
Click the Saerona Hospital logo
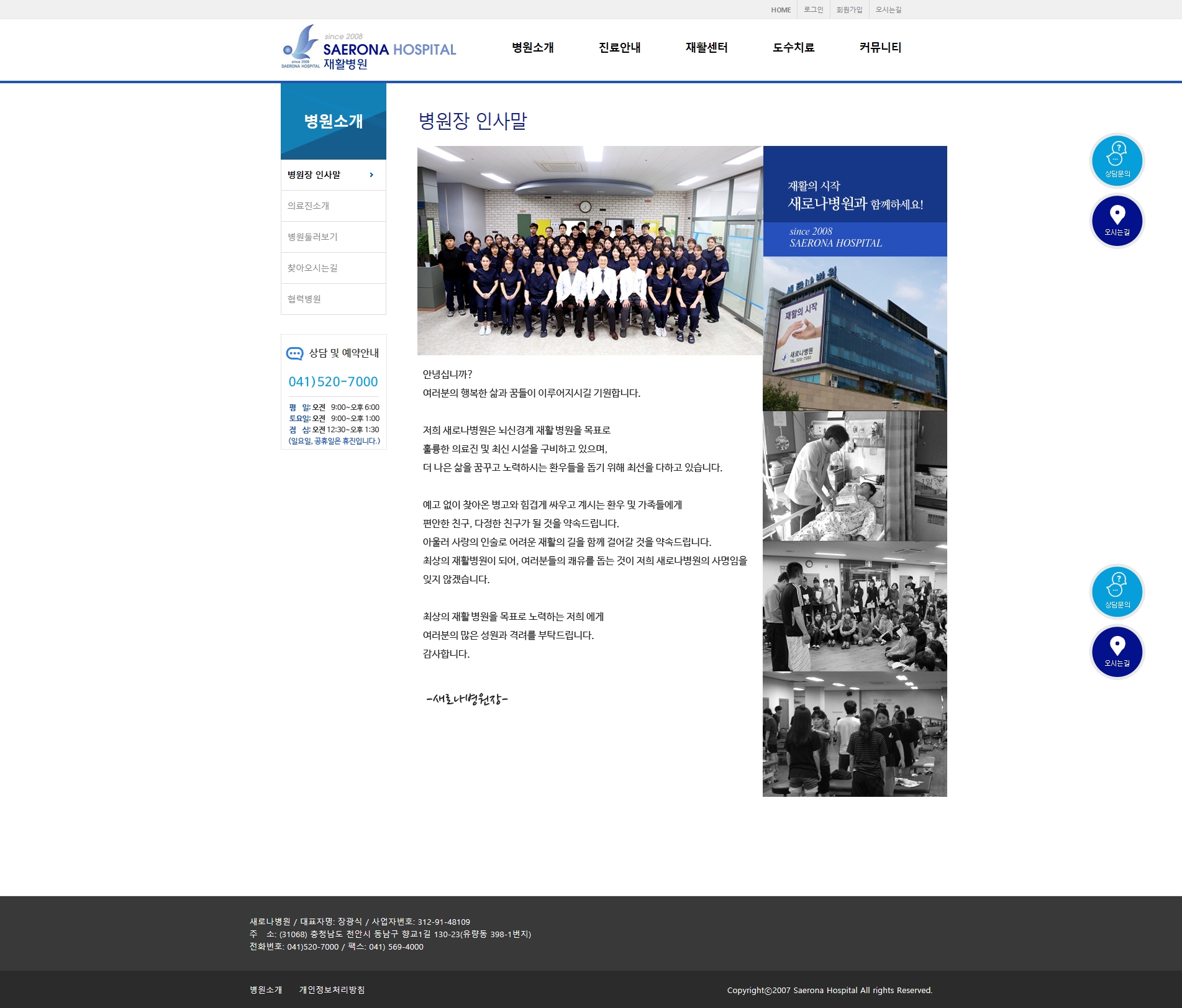(369, 48)
